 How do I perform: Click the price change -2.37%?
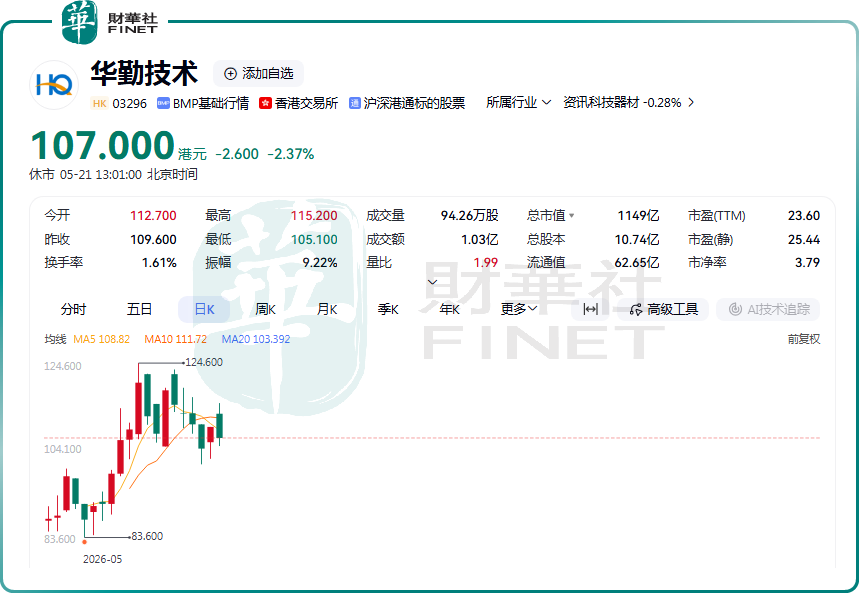click(x=291, y=154)
